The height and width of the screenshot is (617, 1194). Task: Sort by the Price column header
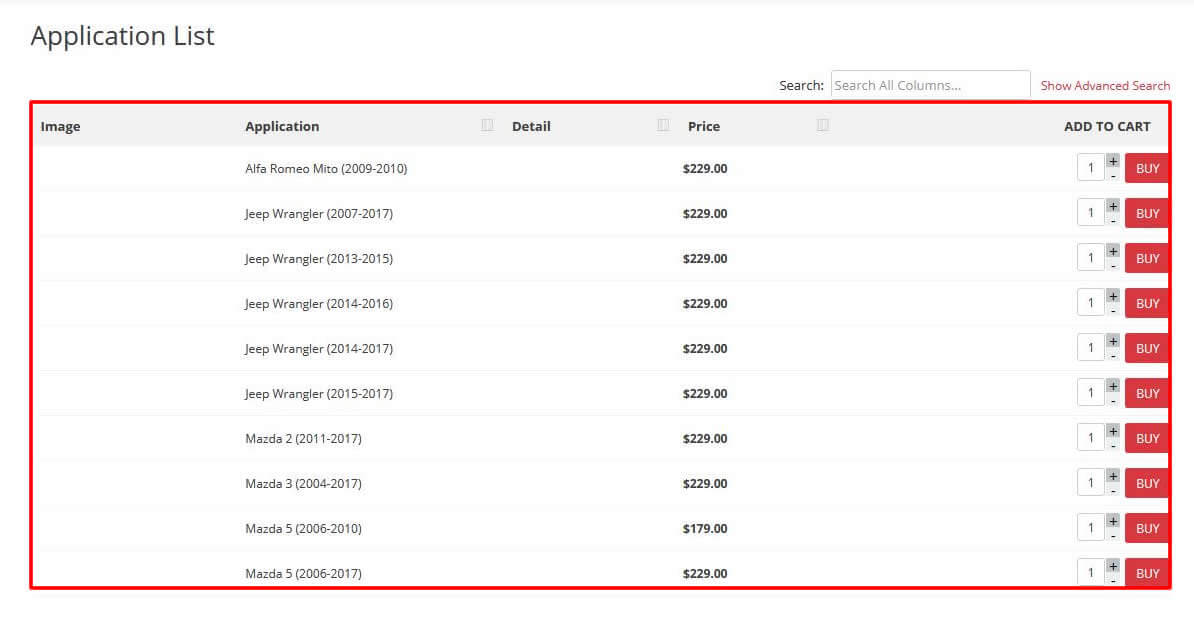[704, 126]
